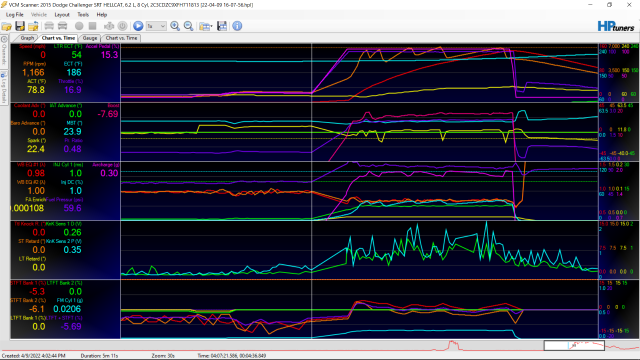
Task: Click the reload log file icon
Action: click(33, 26)
